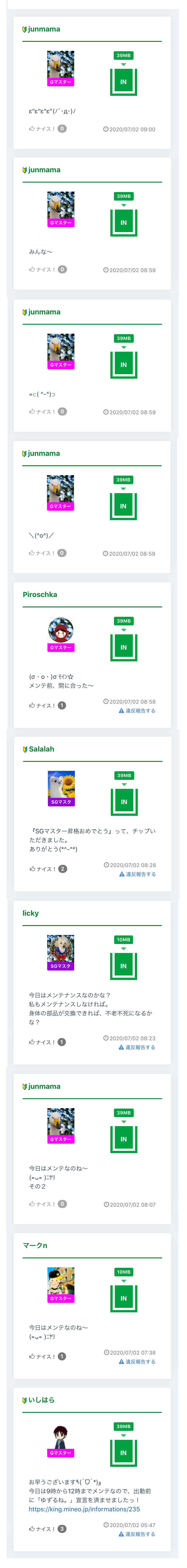Report Salalah's post with 違反報告する

pos(138,874)
